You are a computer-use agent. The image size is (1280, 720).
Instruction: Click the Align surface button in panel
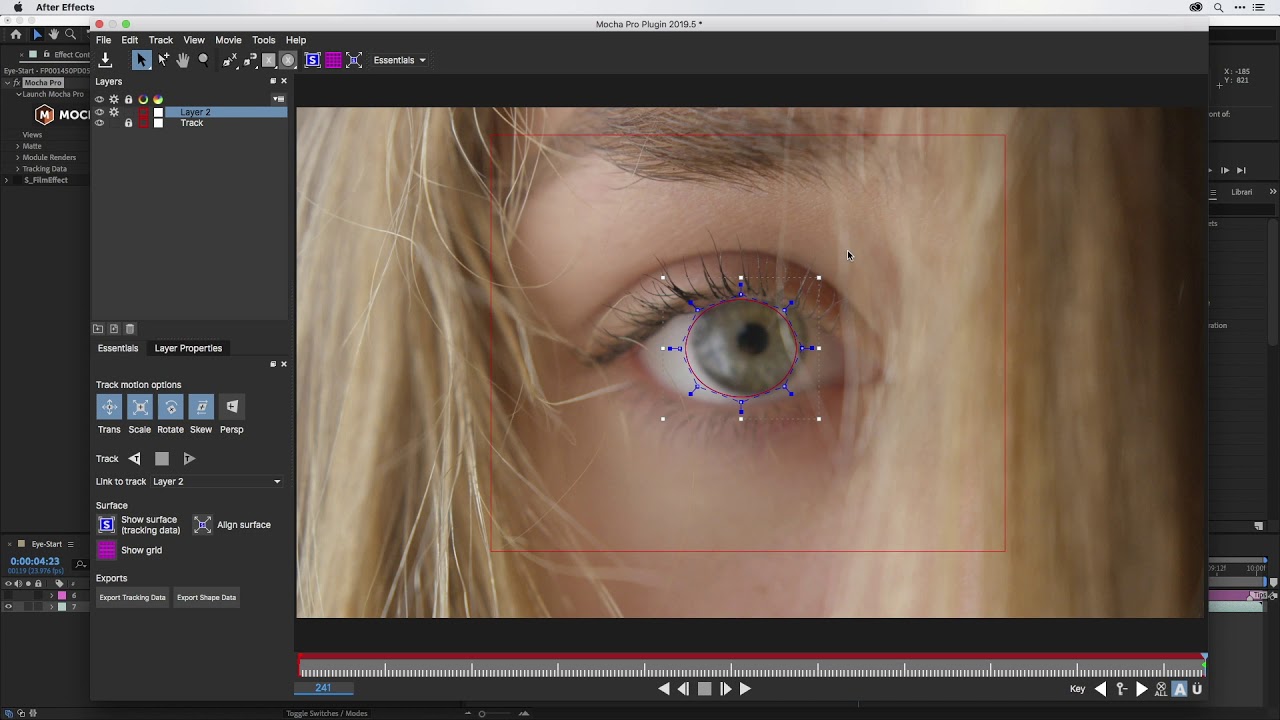tap(202, 525)
